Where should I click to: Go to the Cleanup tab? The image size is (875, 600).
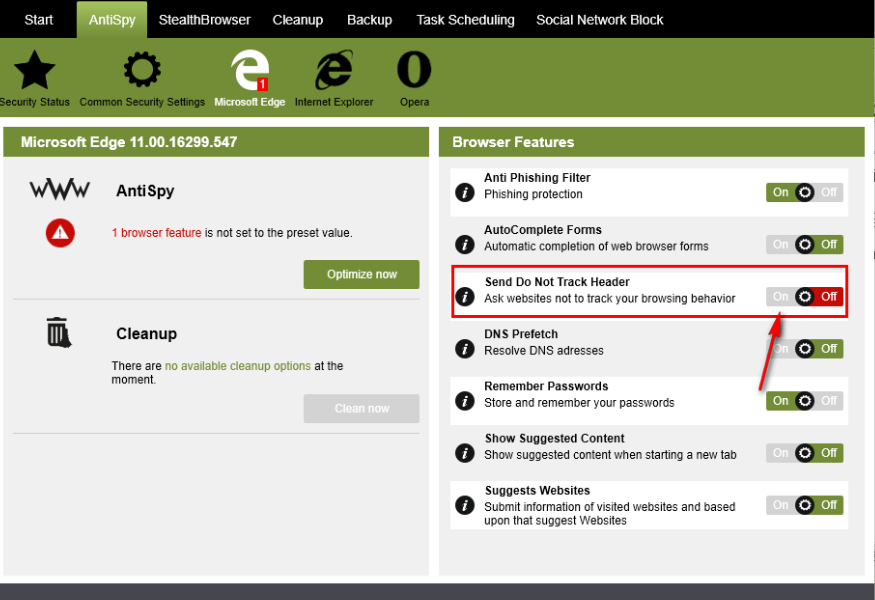click(297, 20)
